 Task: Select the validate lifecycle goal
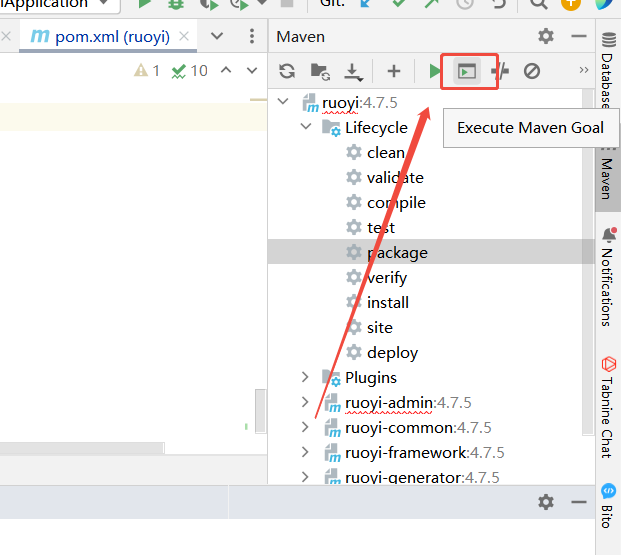395,177
